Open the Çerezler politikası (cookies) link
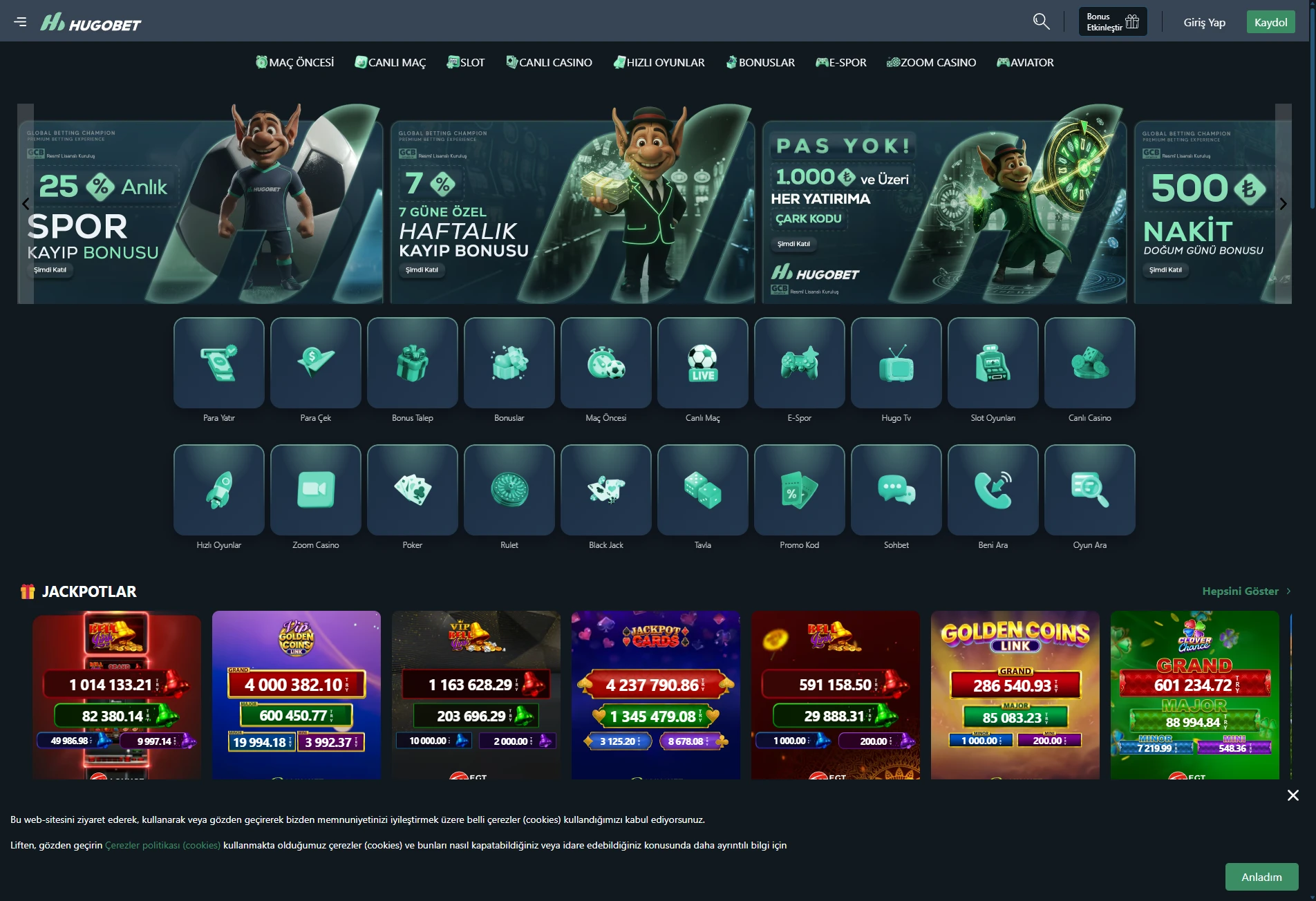 [162, 845]
